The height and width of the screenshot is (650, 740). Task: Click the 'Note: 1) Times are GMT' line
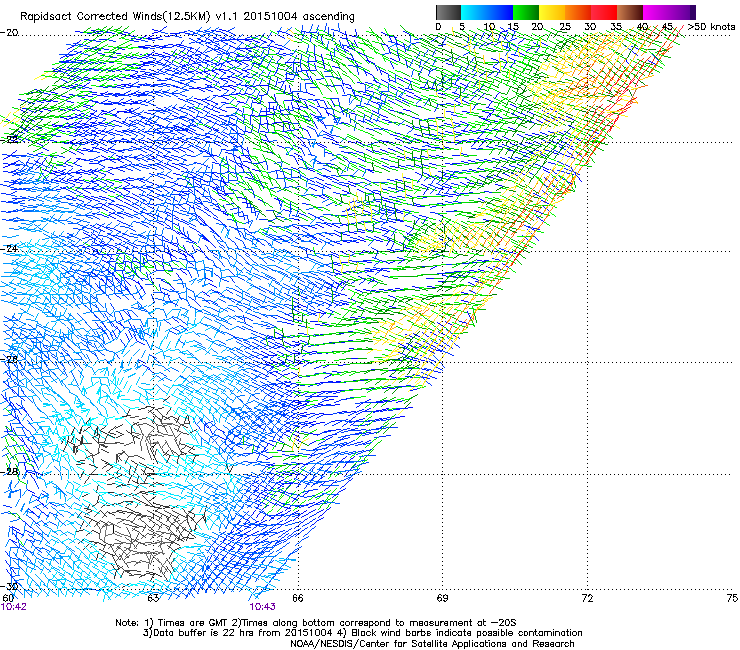click(x=316, y=623)
